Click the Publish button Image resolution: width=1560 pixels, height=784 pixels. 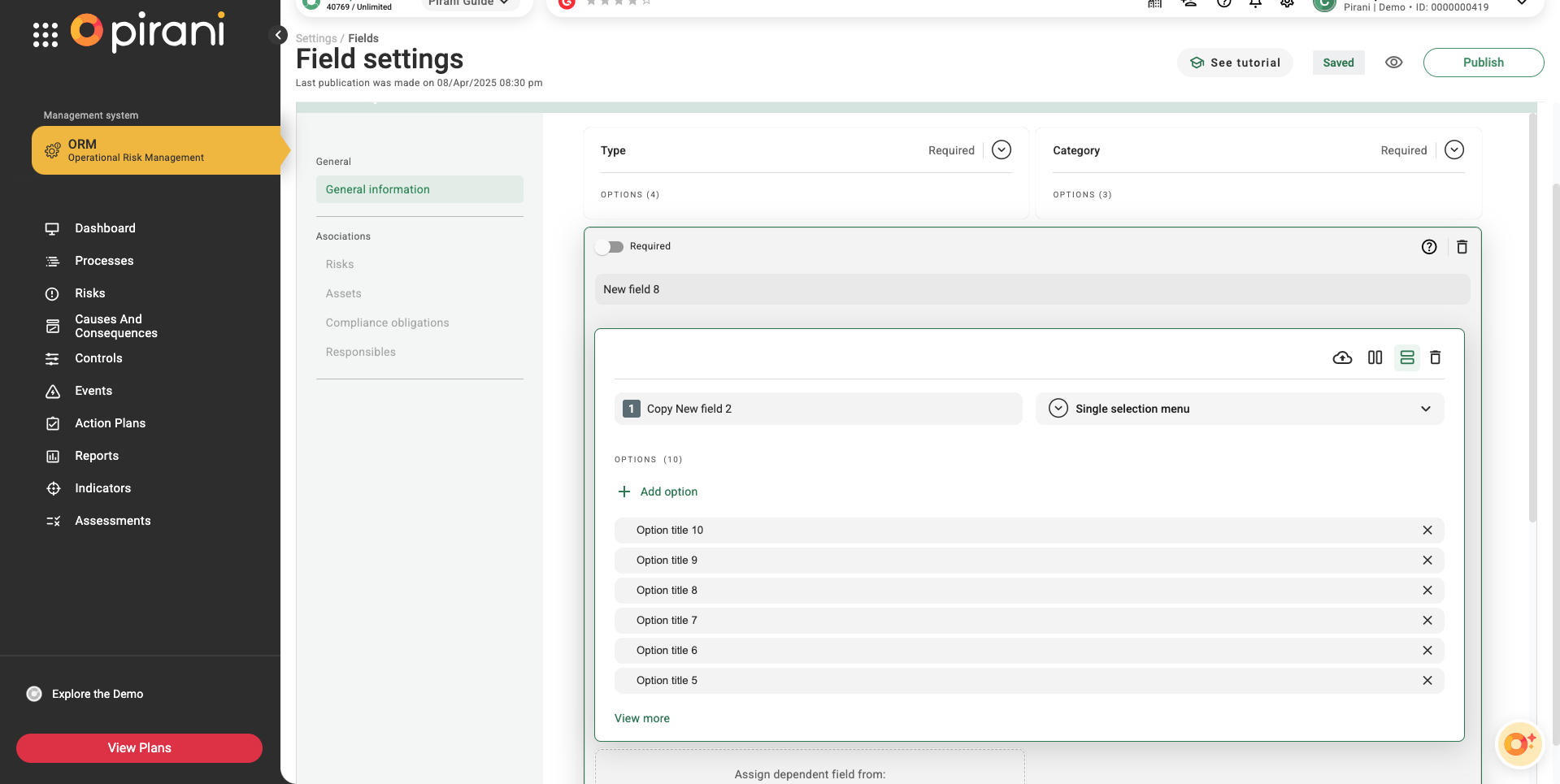(x=1483, y=63)
